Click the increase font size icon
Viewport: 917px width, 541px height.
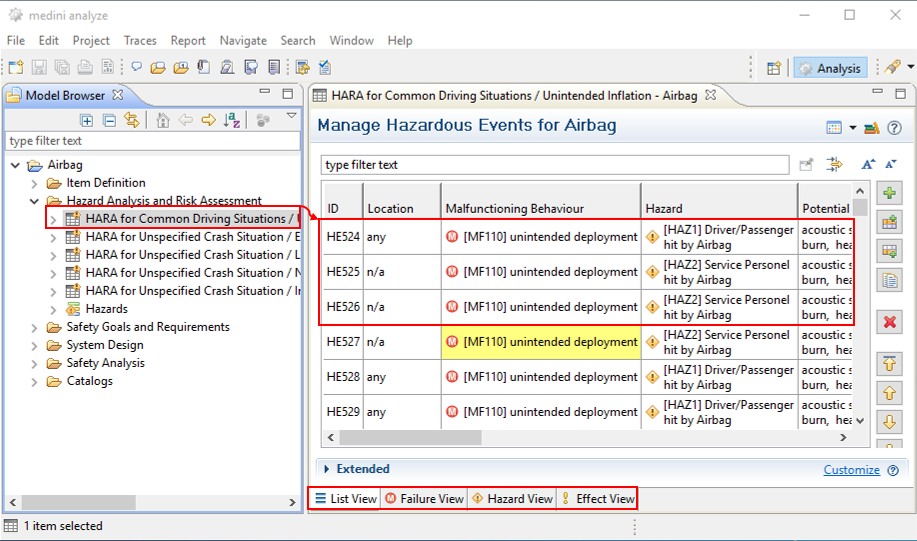tap(867, 164)
